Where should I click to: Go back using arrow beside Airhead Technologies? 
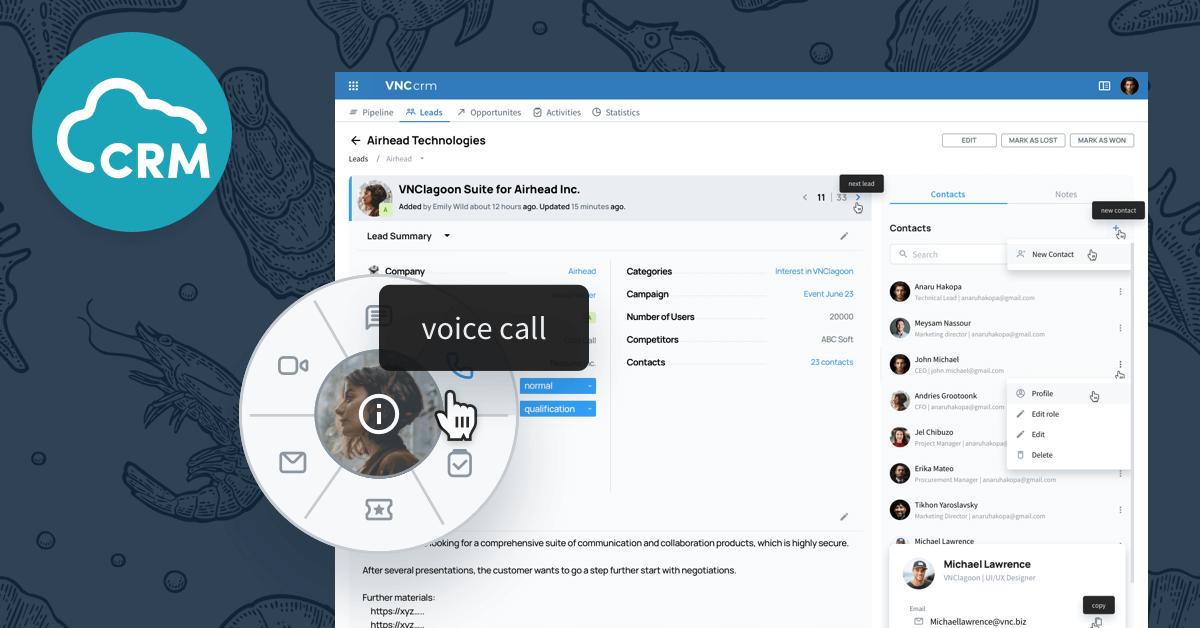coord(355,141)
